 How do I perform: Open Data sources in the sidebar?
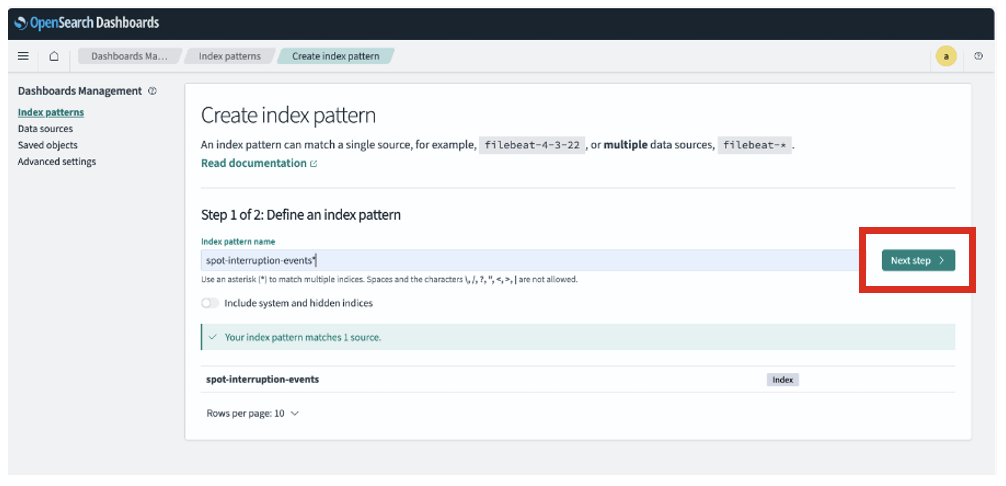point(45,129)
